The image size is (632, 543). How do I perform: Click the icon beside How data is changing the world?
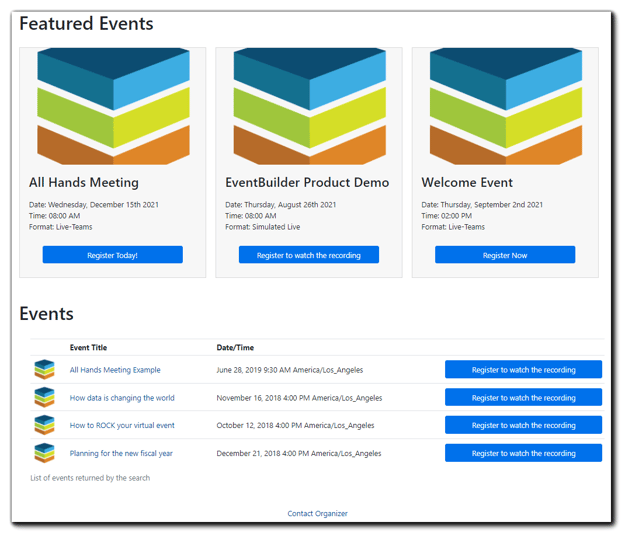44,397
